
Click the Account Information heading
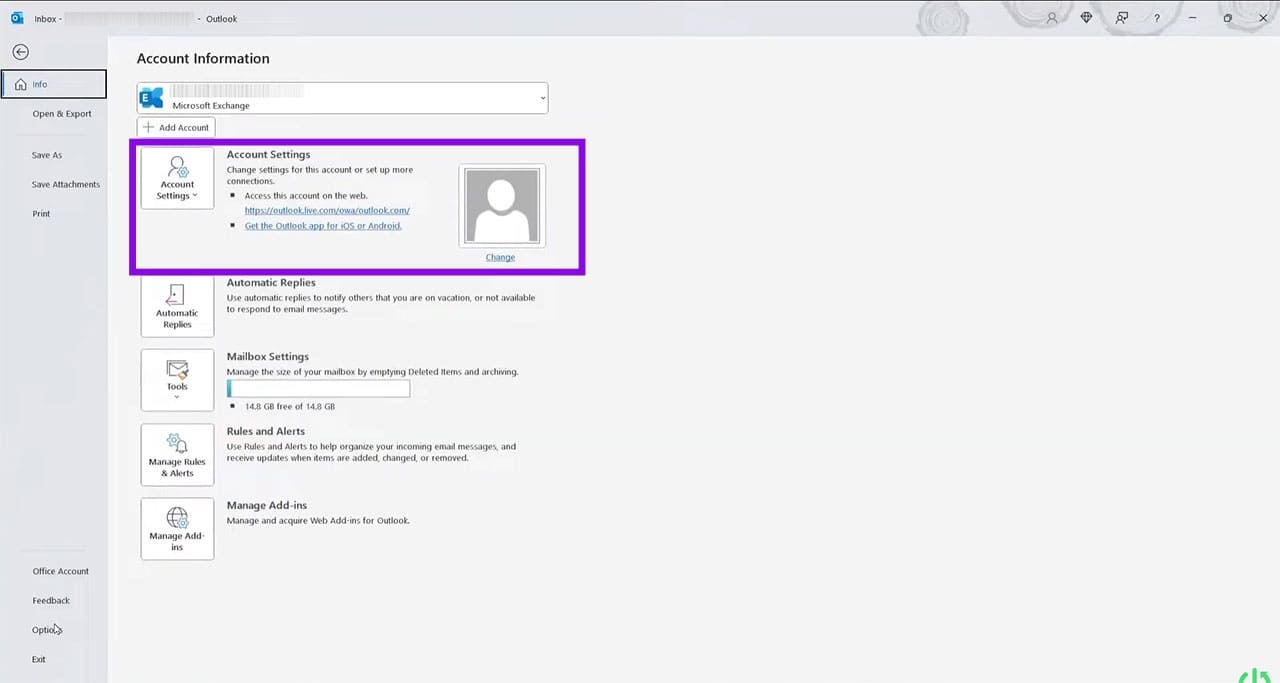click(x=203, y=59)
